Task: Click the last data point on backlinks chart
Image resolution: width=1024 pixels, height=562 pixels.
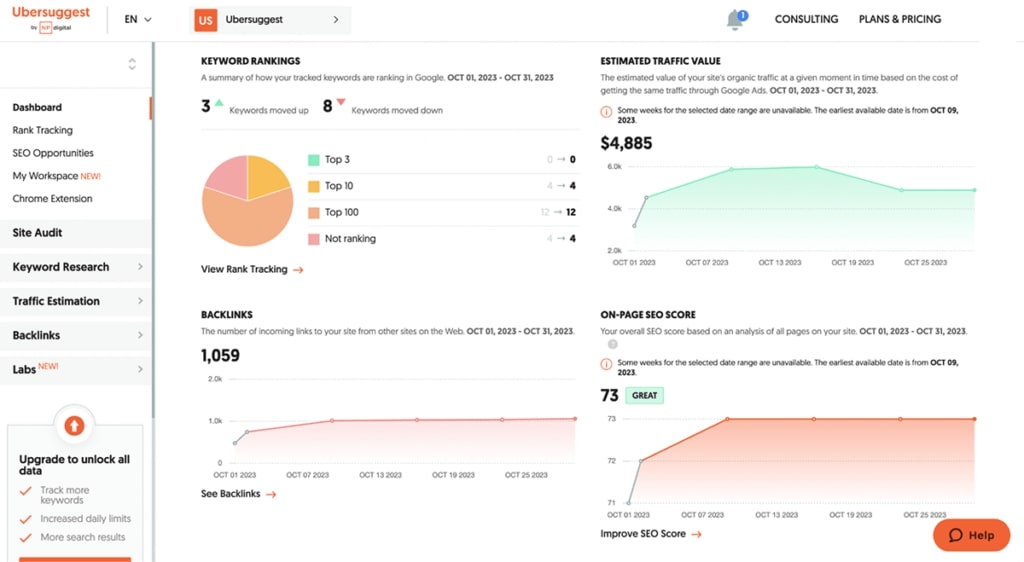Action: coord(575,418)
